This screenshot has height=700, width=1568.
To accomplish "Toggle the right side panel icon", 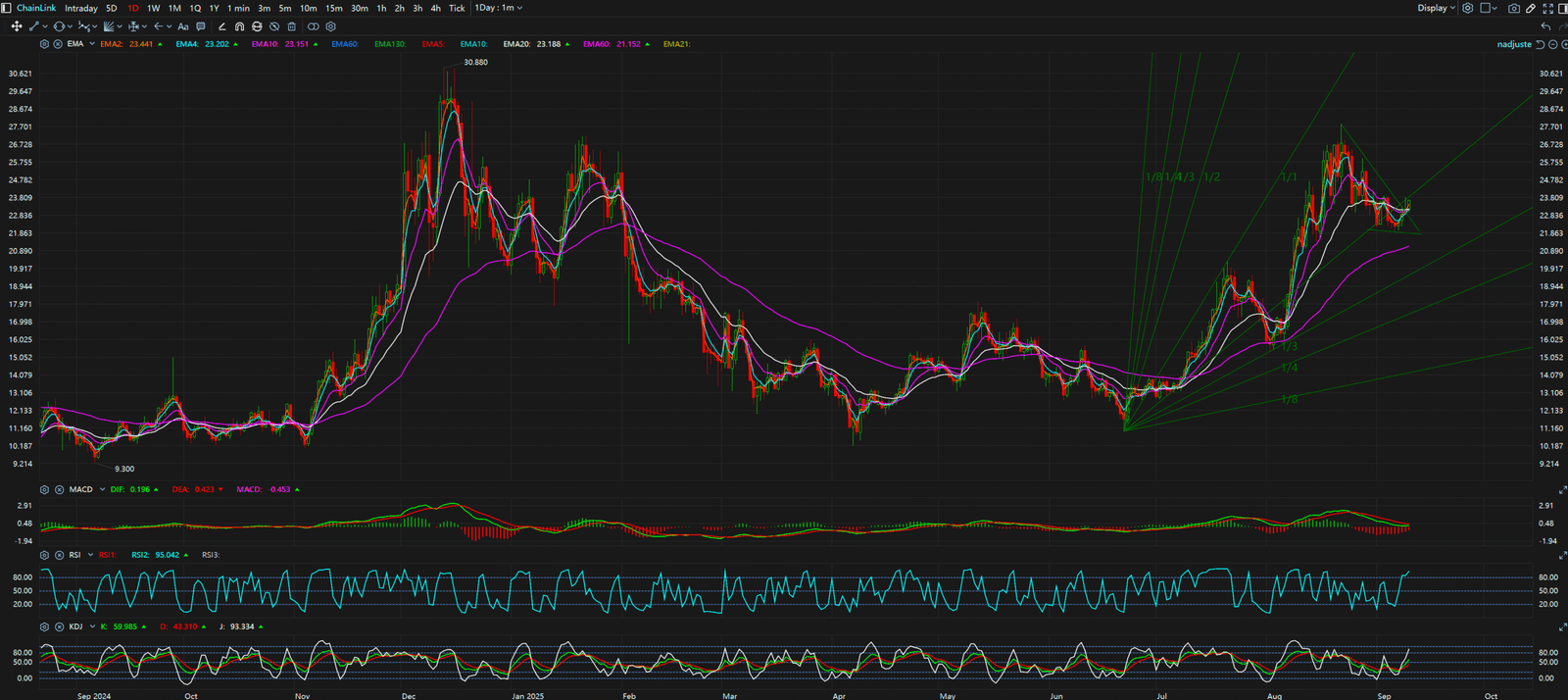I will coord(1563,8).
